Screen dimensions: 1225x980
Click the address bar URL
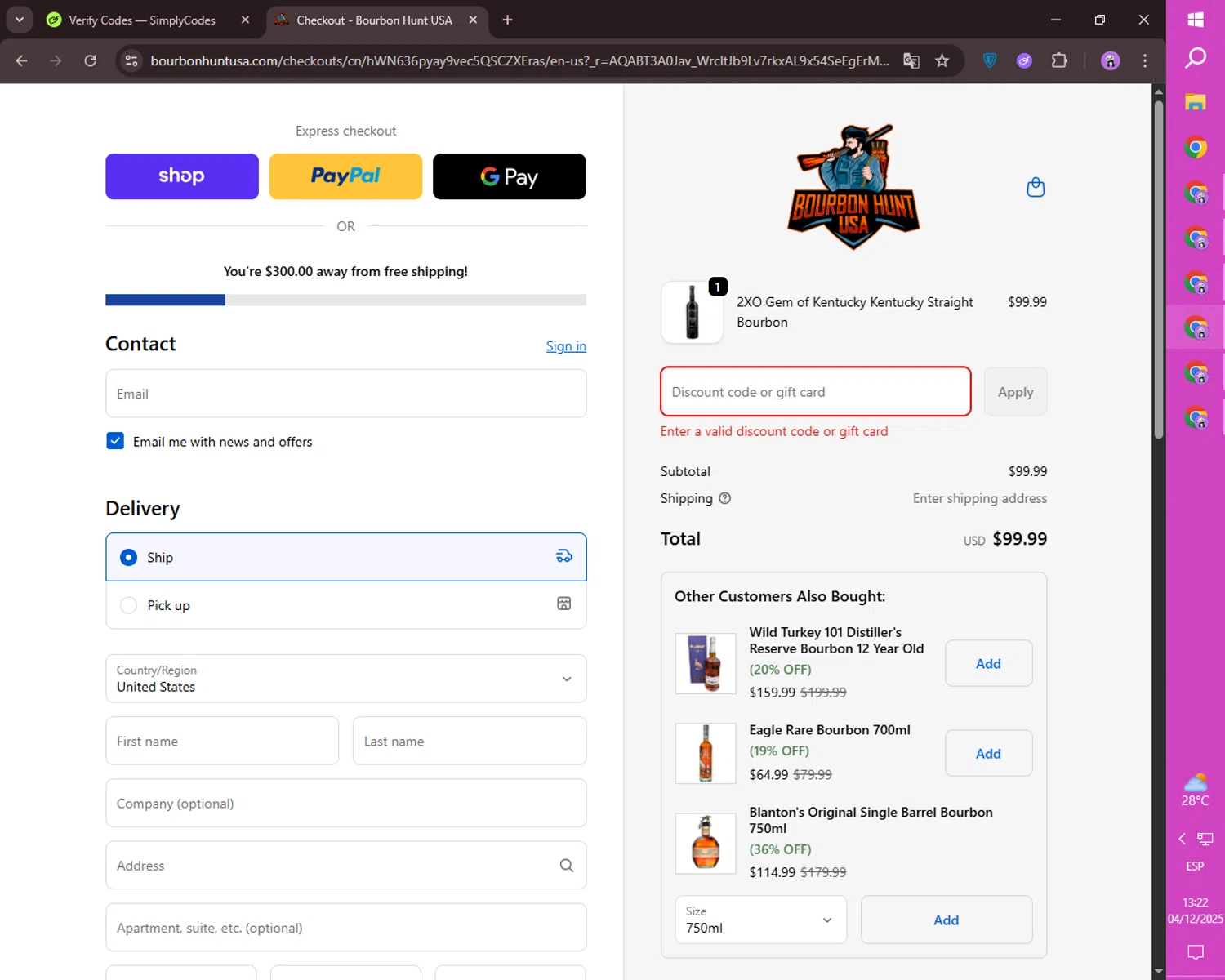click(519, 60)
